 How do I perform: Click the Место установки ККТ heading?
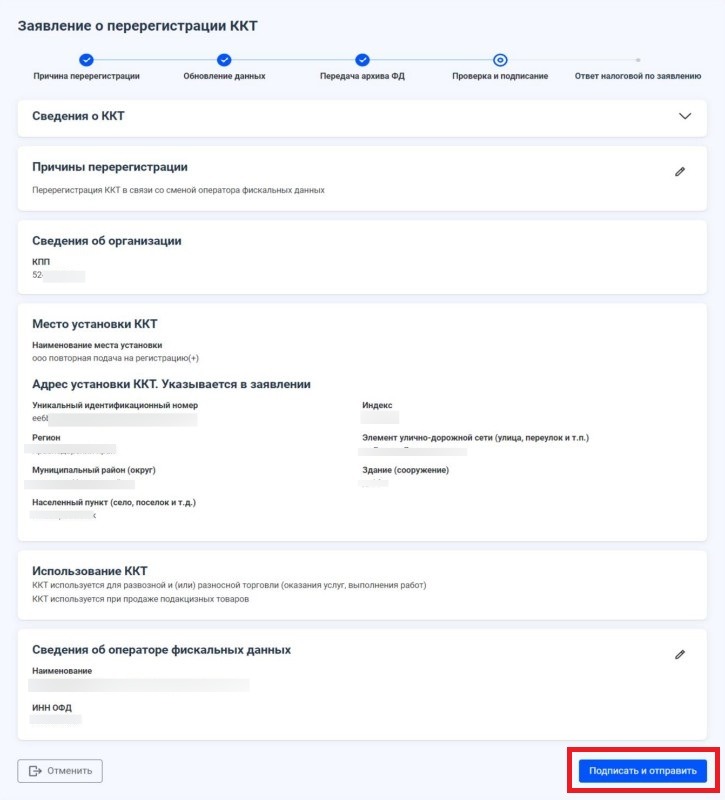94,324
